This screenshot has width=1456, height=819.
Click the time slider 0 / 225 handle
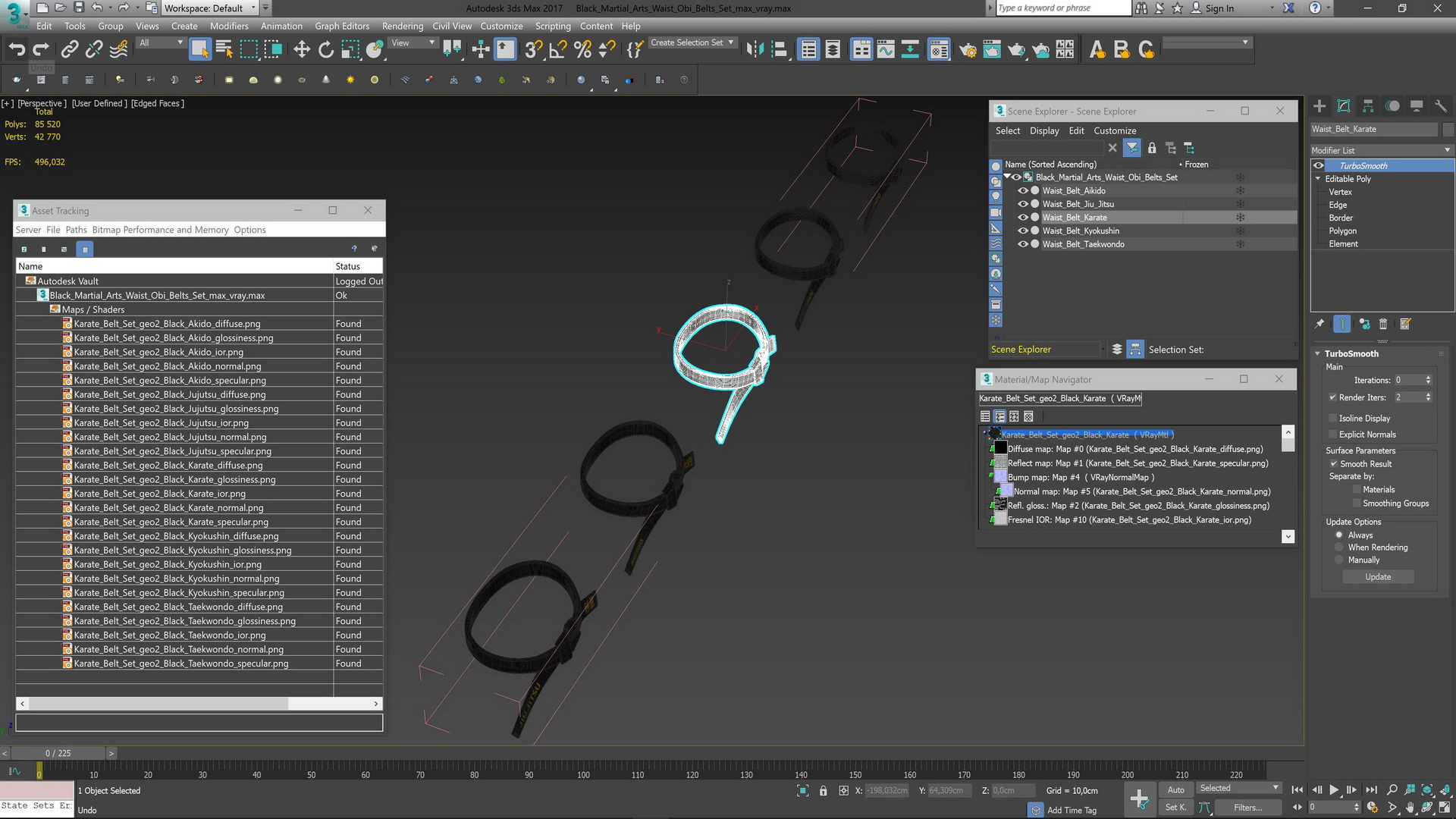[58, 754]
